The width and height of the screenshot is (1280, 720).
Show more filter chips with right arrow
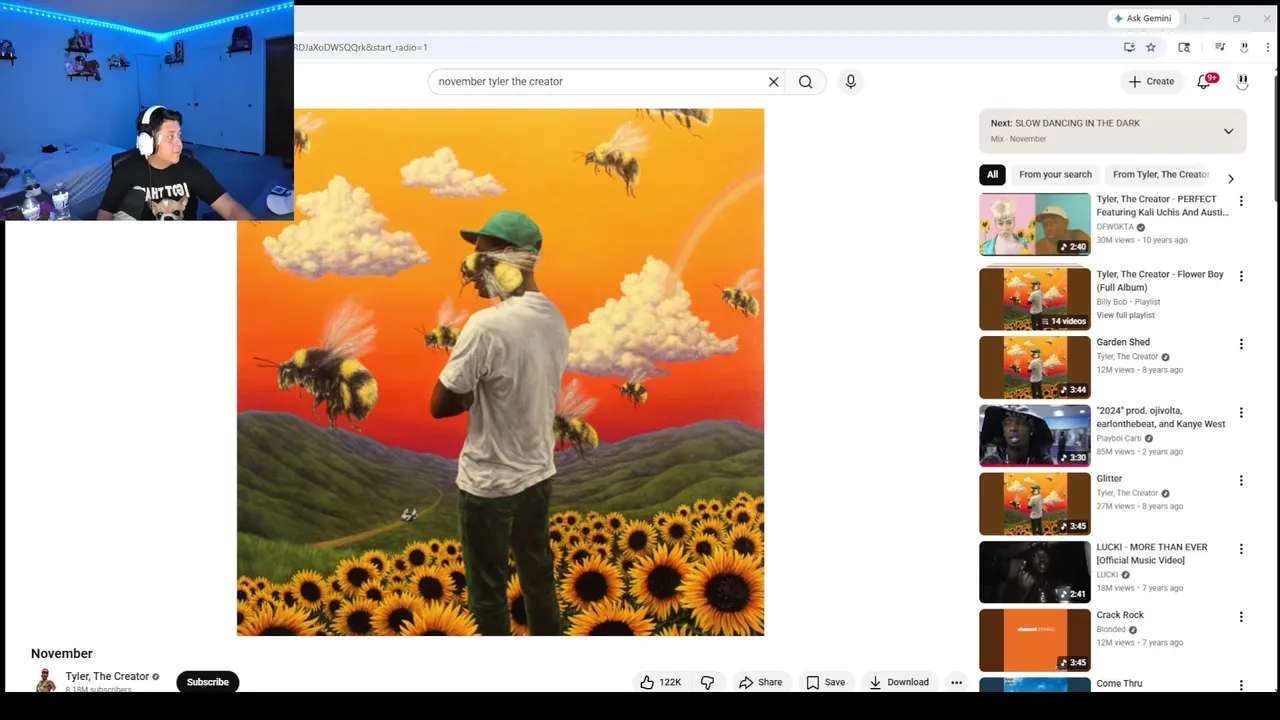[1231, 178]
